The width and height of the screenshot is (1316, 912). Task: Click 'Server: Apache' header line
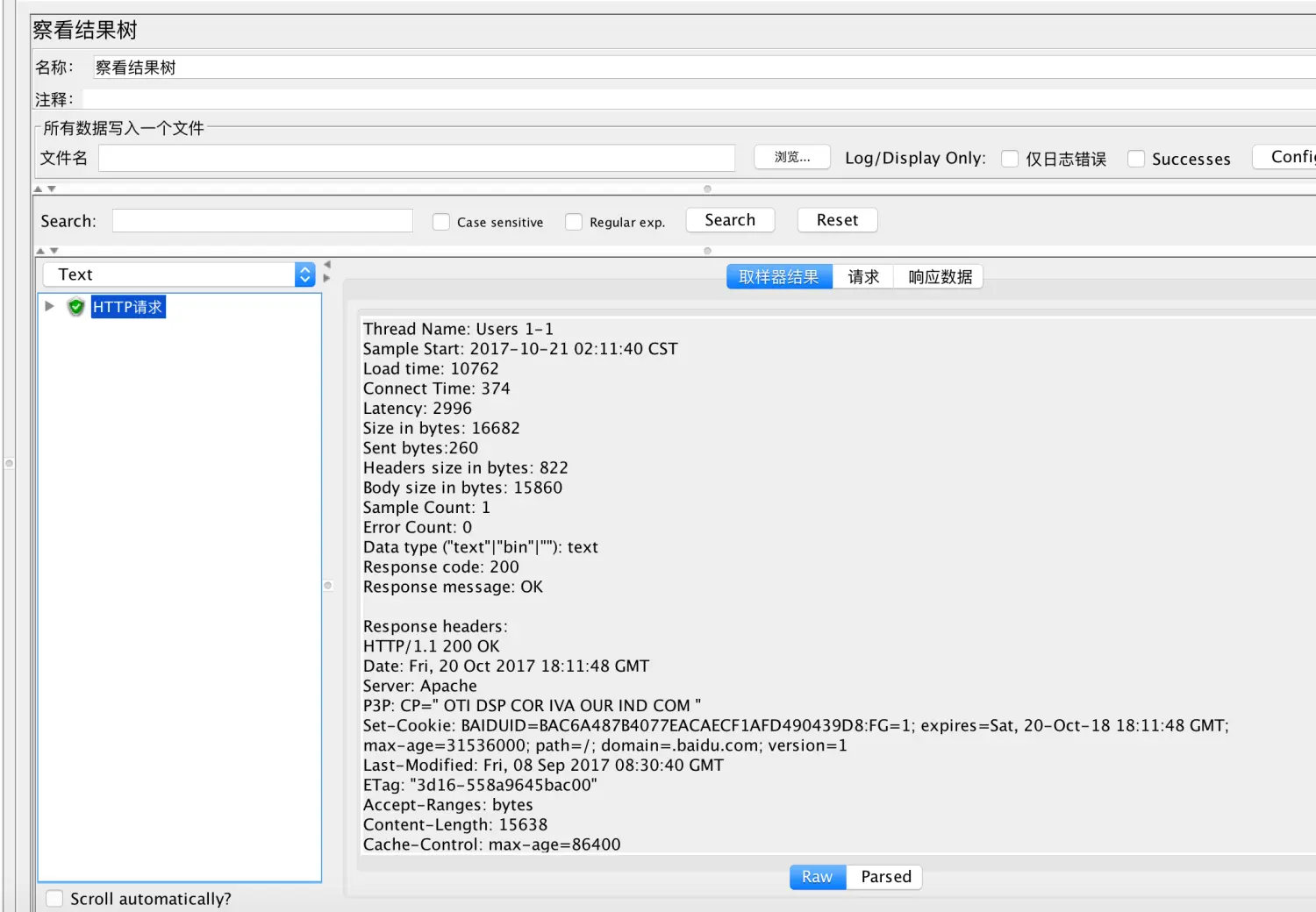[420, 687]
